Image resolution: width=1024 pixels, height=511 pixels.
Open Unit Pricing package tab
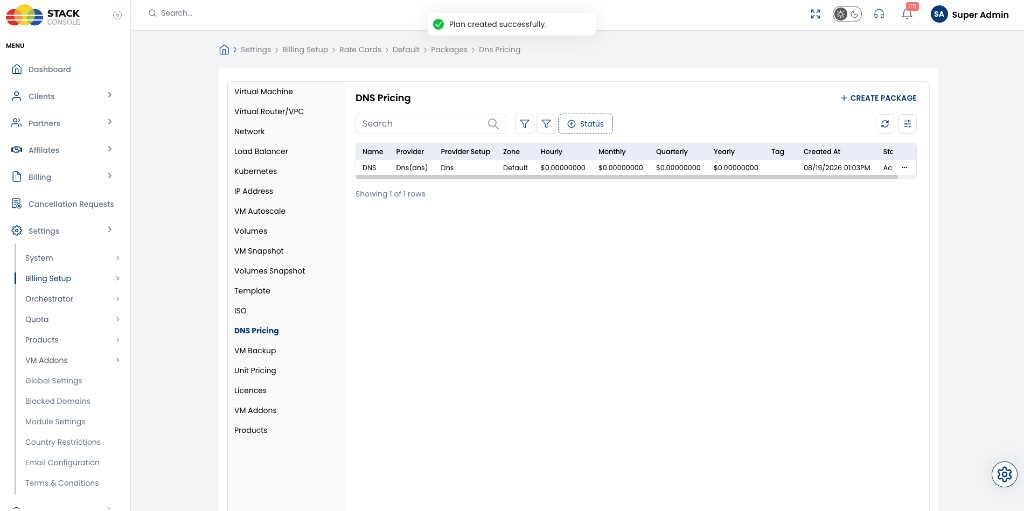(x=255, y=371)
